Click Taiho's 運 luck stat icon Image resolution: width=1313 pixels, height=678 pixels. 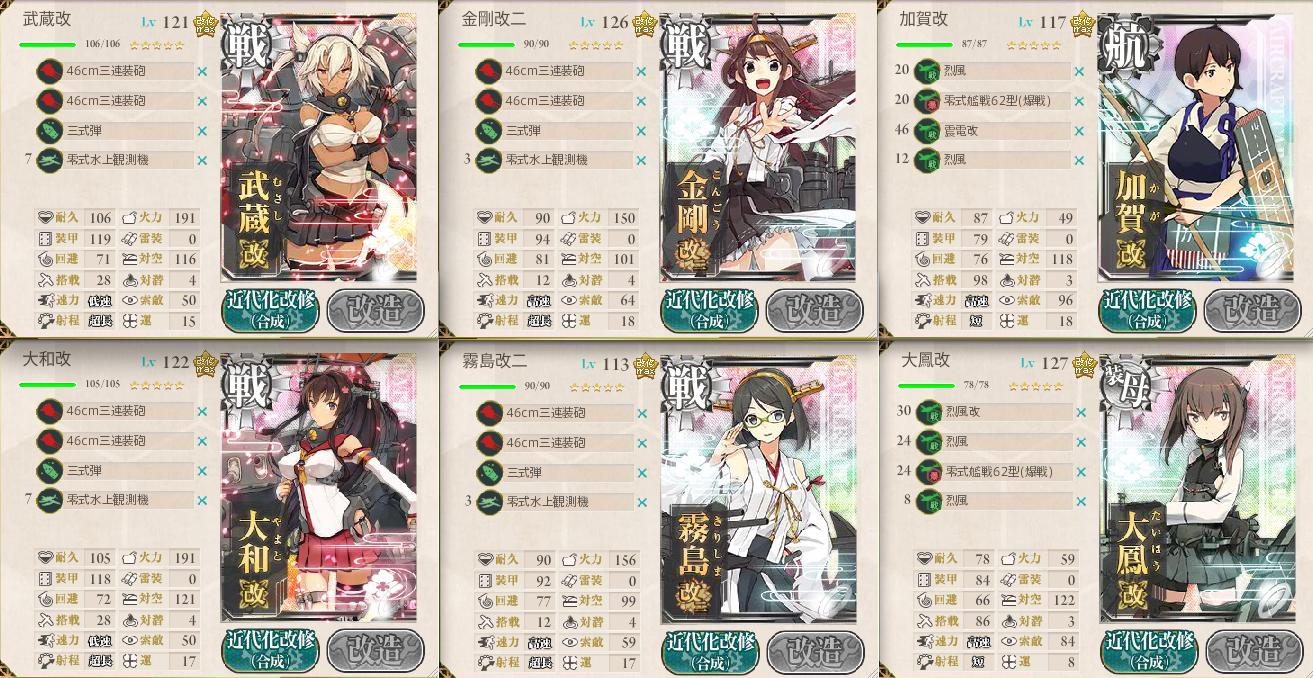[x=1009, y=661]
